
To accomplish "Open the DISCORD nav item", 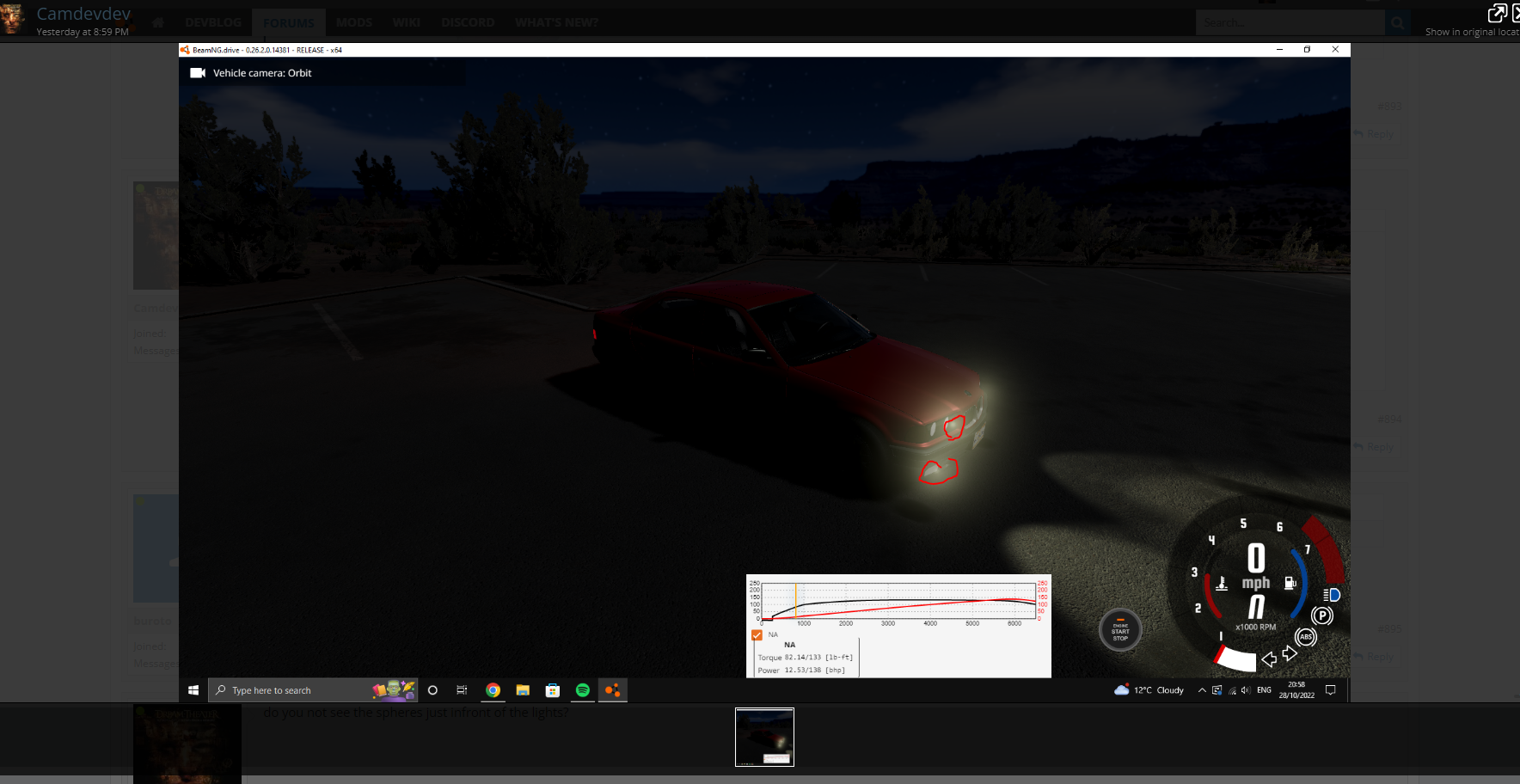I will (x=468, y=22).
